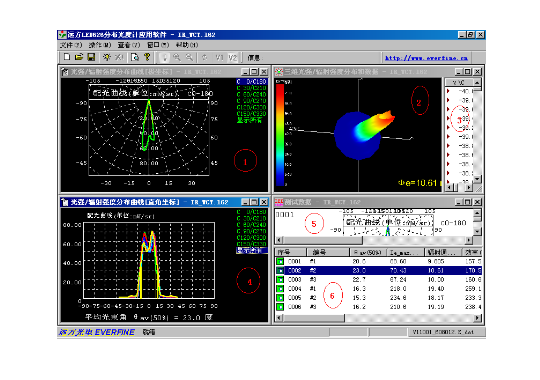Open the 查看 menu
The height and width of the screenshot is (380, 540).
pos(129,45)
